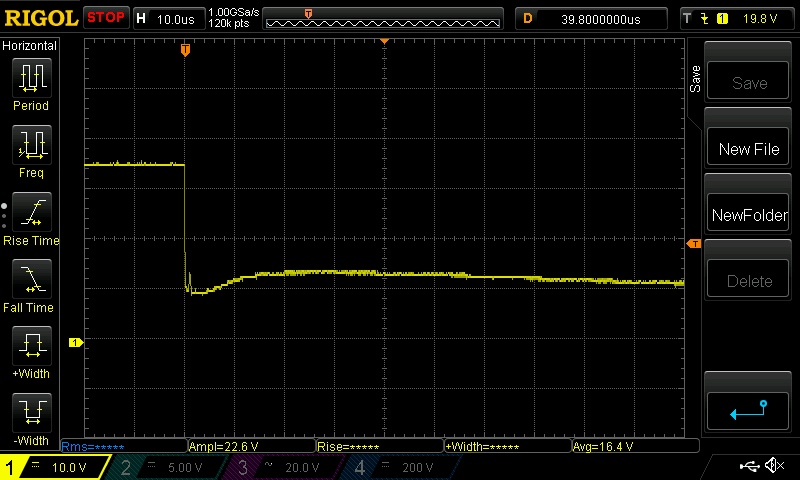Viewport: 800px width, 480px height.
Task: Click the orange trigger position marker at top
Action: pyautogui.click(x=185, y=49)
